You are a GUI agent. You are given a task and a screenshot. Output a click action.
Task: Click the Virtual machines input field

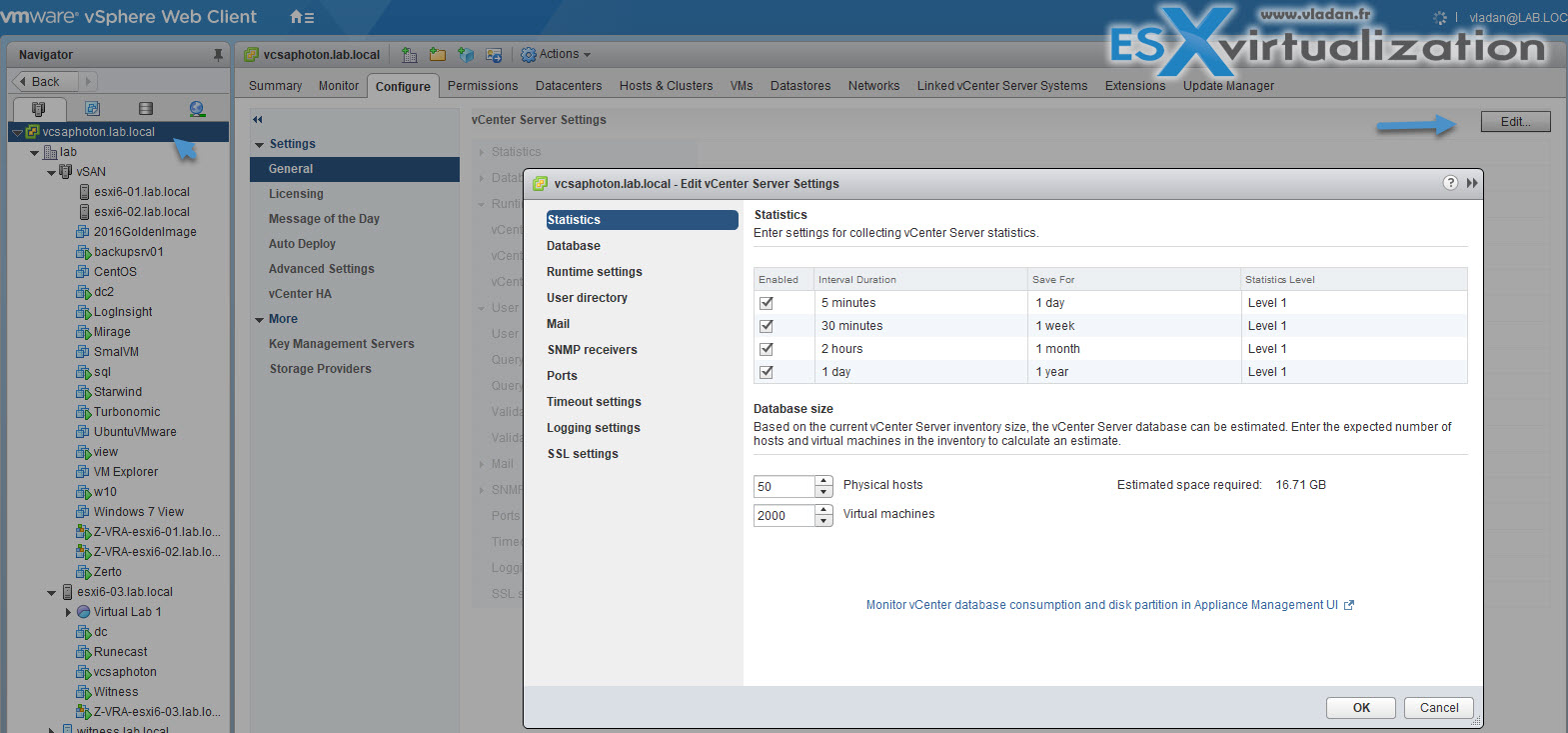click(x=784, y=516)
